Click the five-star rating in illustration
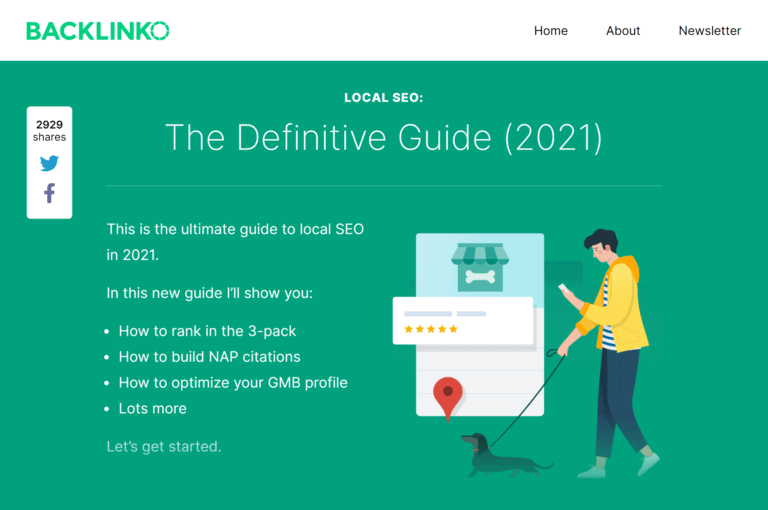The image size is (768, 510). point(431,329)
